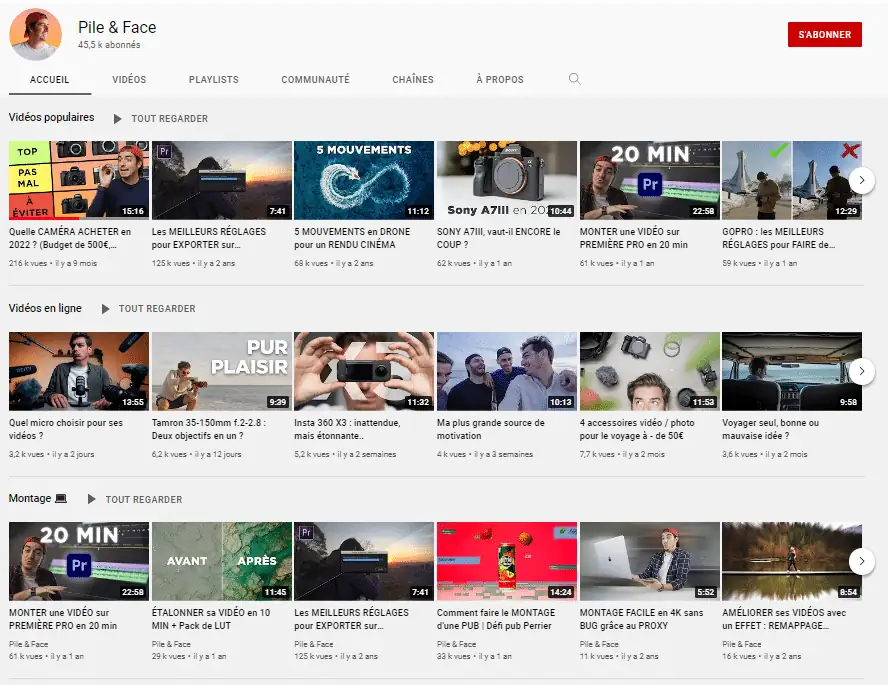Click Pile & Face under Étalonner sa vidéo

171,644
